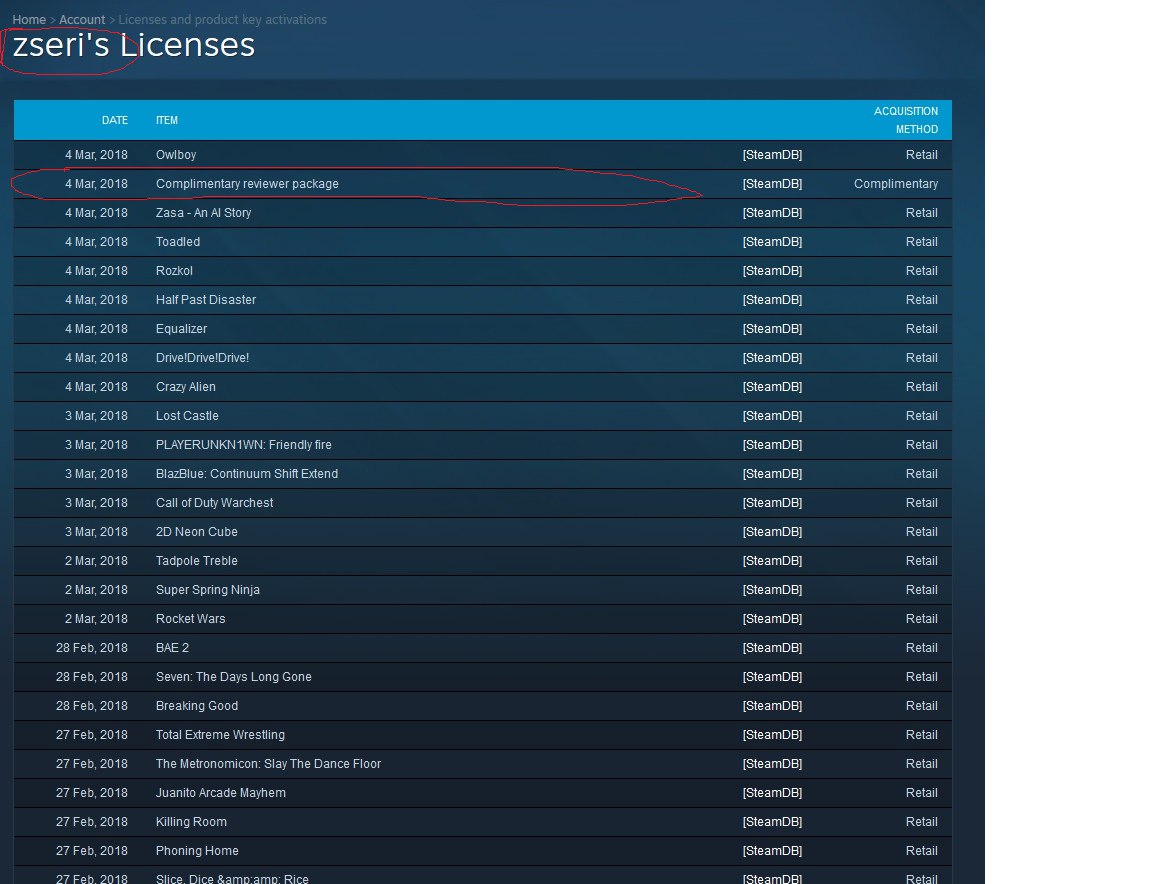Open Account breadcrumb link

click(x=82, y=20)
